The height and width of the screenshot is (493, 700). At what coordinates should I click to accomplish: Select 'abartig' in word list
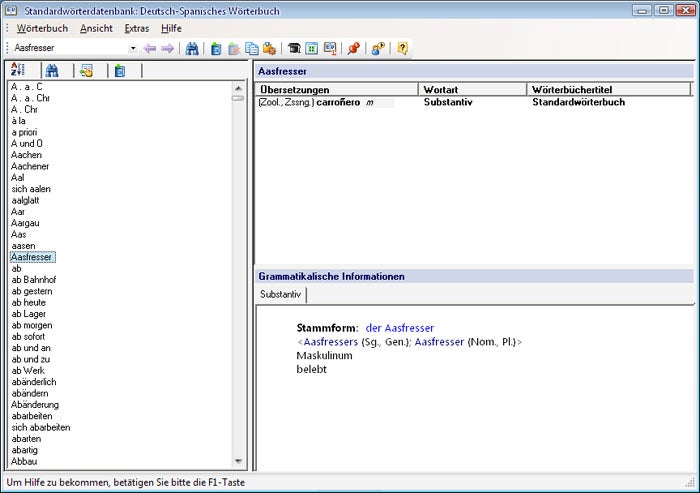click(25, 450)
